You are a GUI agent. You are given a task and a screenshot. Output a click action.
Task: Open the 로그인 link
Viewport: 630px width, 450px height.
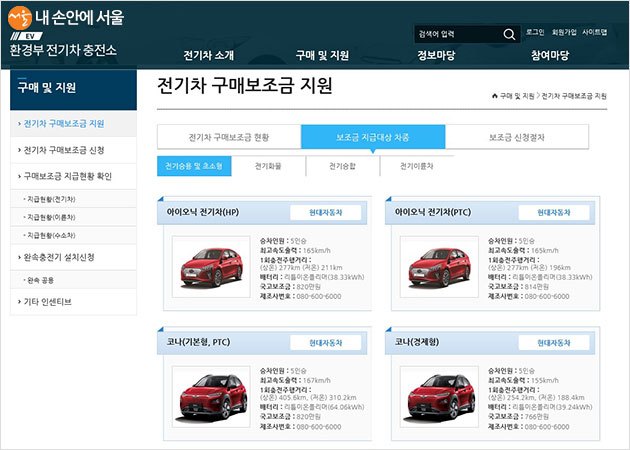click(x=535, y=32)
